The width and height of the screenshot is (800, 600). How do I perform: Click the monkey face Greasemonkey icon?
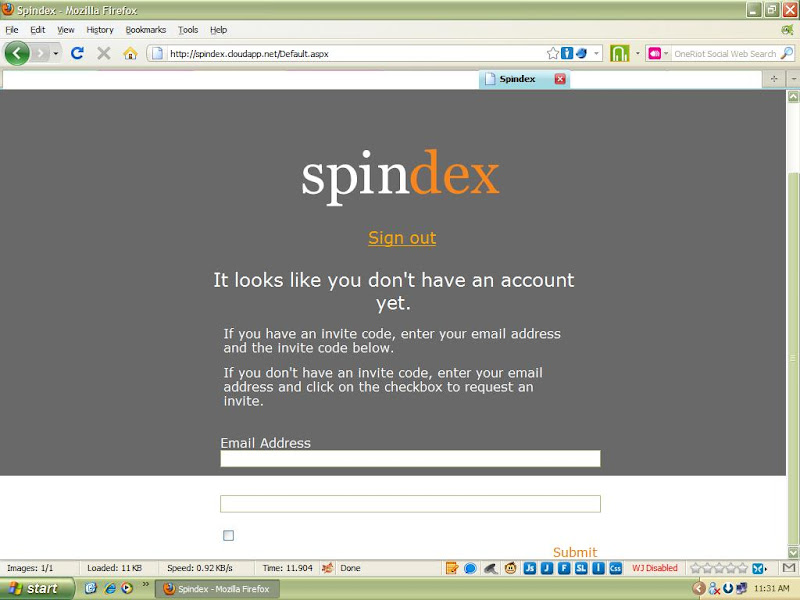(x=510, y=568)
